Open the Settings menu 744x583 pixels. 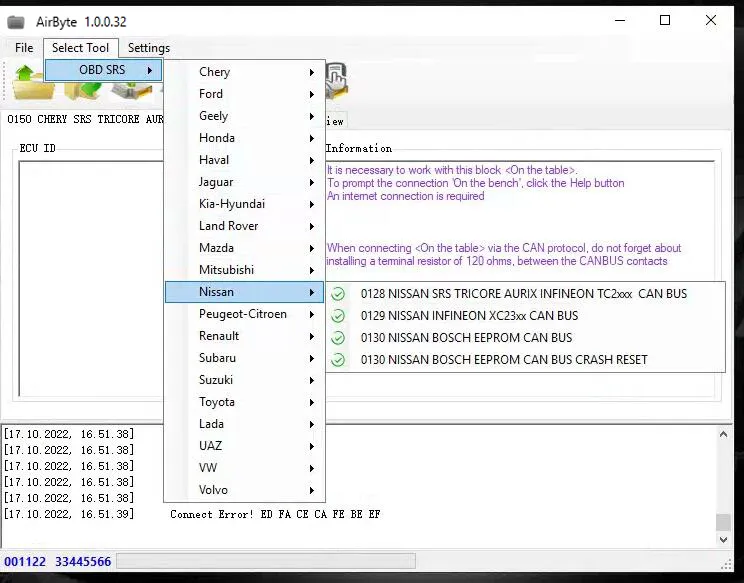(149, 48)
